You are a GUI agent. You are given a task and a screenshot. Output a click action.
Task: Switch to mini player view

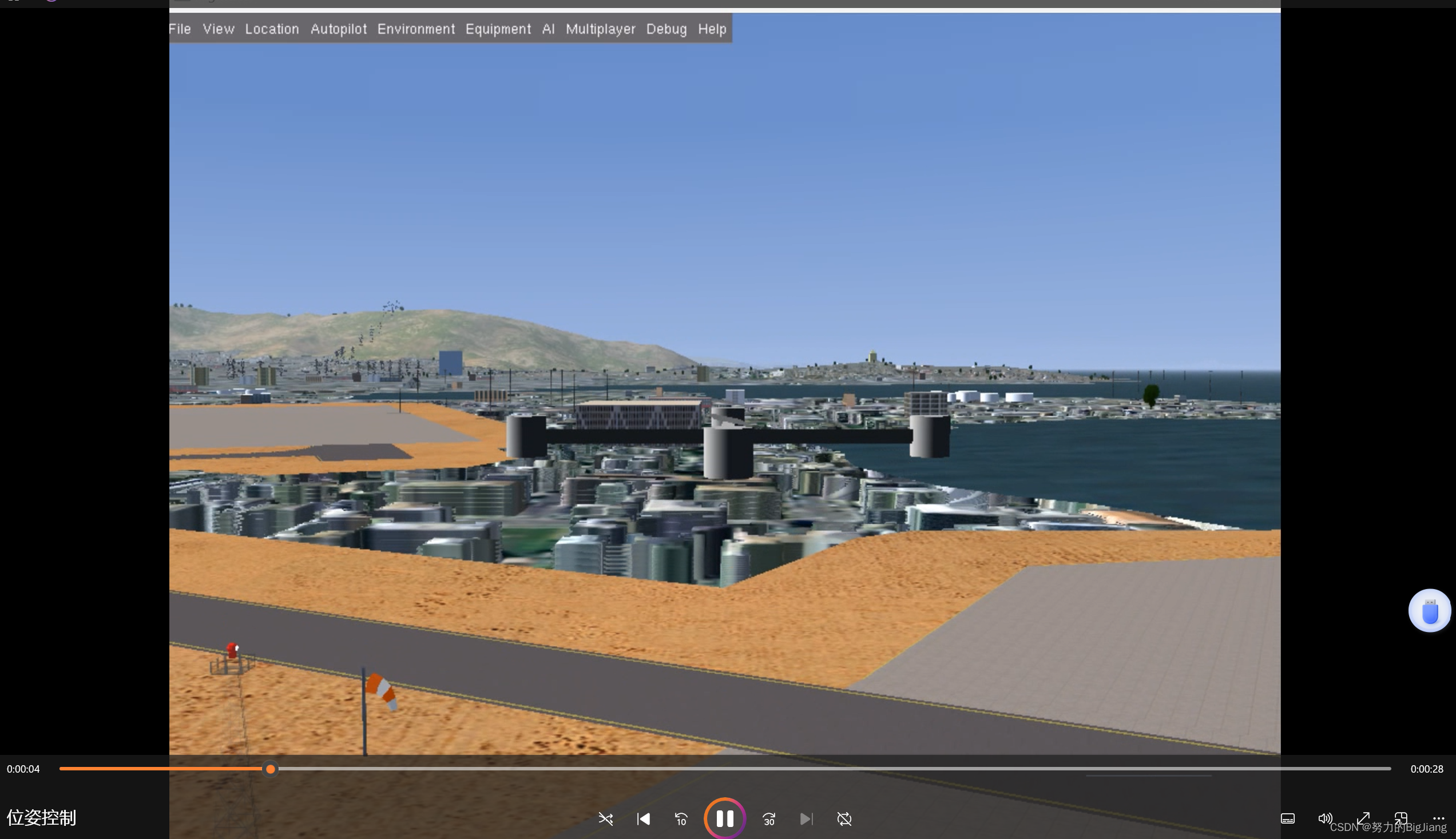[x=1401, y=818]
